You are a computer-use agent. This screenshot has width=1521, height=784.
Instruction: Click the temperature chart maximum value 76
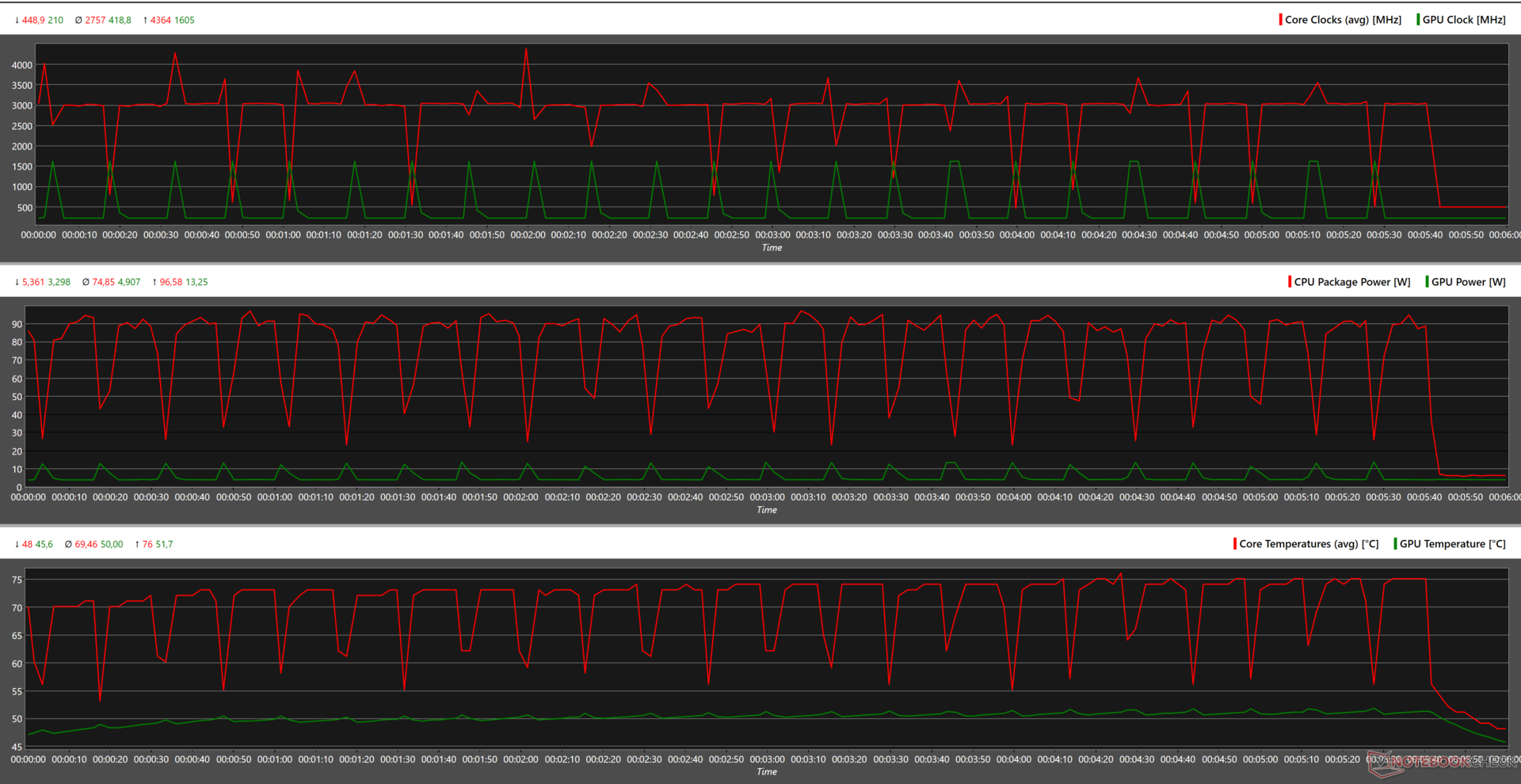pyautogui.click(x=147, y=545)
